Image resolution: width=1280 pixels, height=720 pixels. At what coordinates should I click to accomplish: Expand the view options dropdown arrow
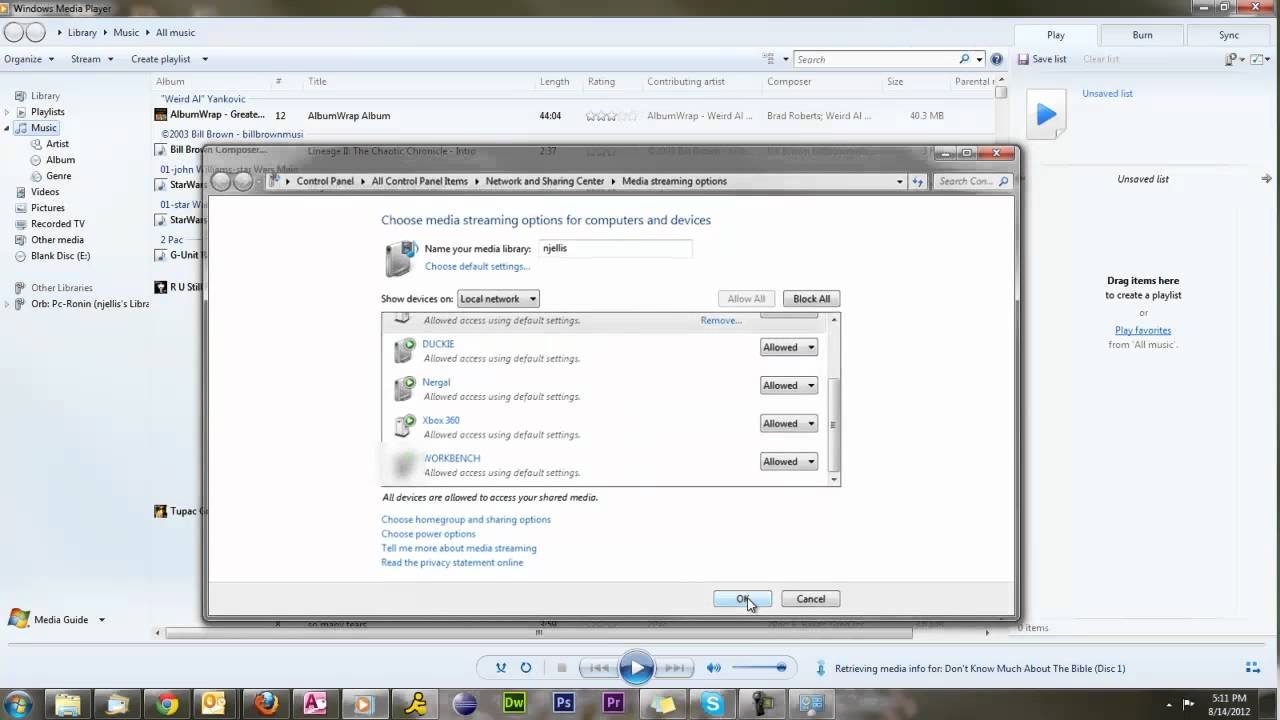[785, 59]
